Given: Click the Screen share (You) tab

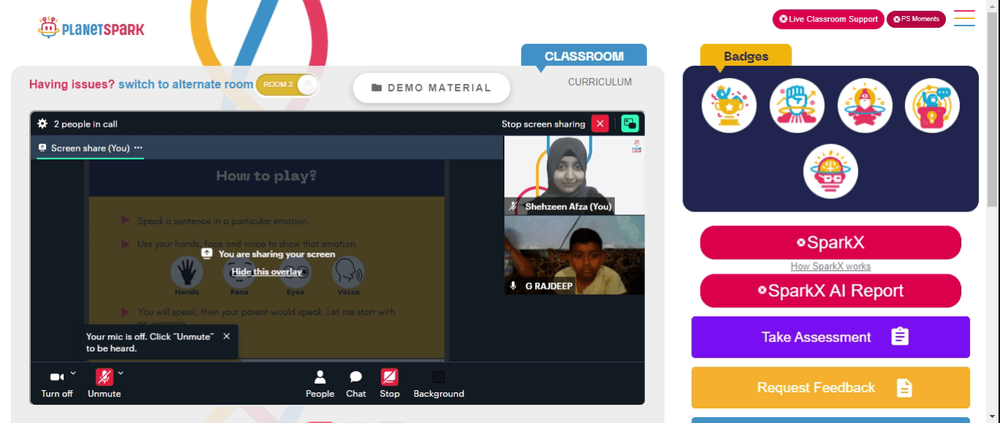Looking at the screenshot, I should coord(90,148).
